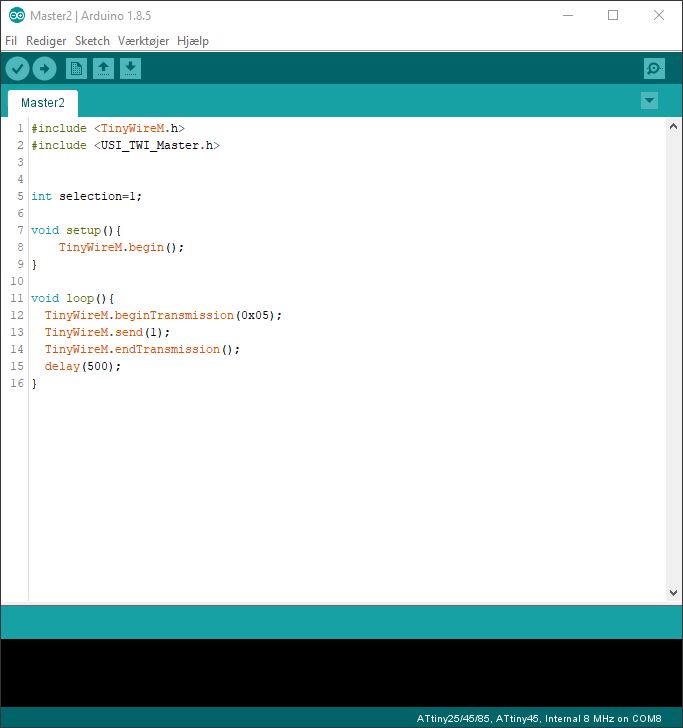This screenshot has width=683, height=728.
Task: Click the Arduino logo in the title bar
Action: 17,16
